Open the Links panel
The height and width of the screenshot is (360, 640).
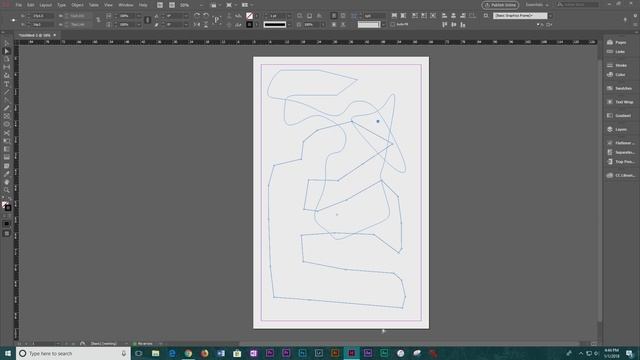click(616, 52)
